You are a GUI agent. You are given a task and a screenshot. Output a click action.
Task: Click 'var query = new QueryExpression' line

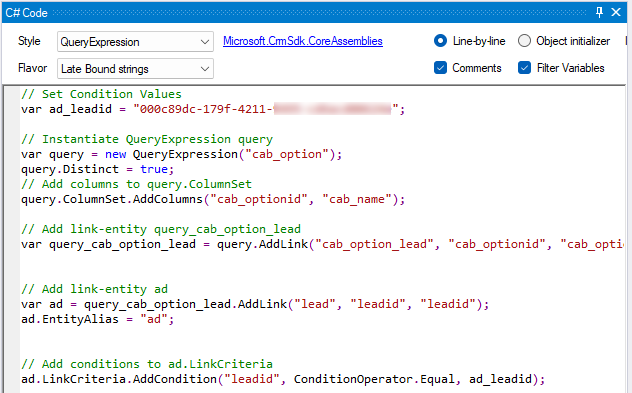click(181, 154)
